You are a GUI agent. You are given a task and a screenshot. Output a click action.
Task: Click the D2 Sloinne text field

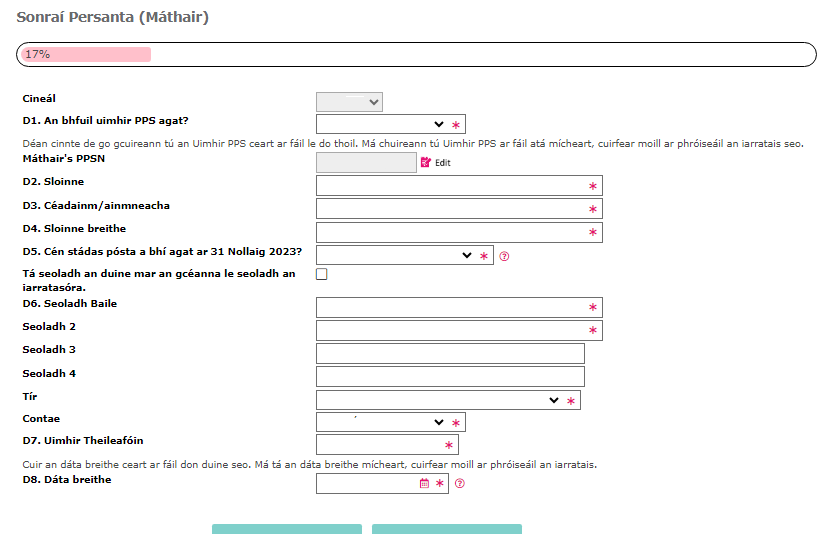point(450,186)
